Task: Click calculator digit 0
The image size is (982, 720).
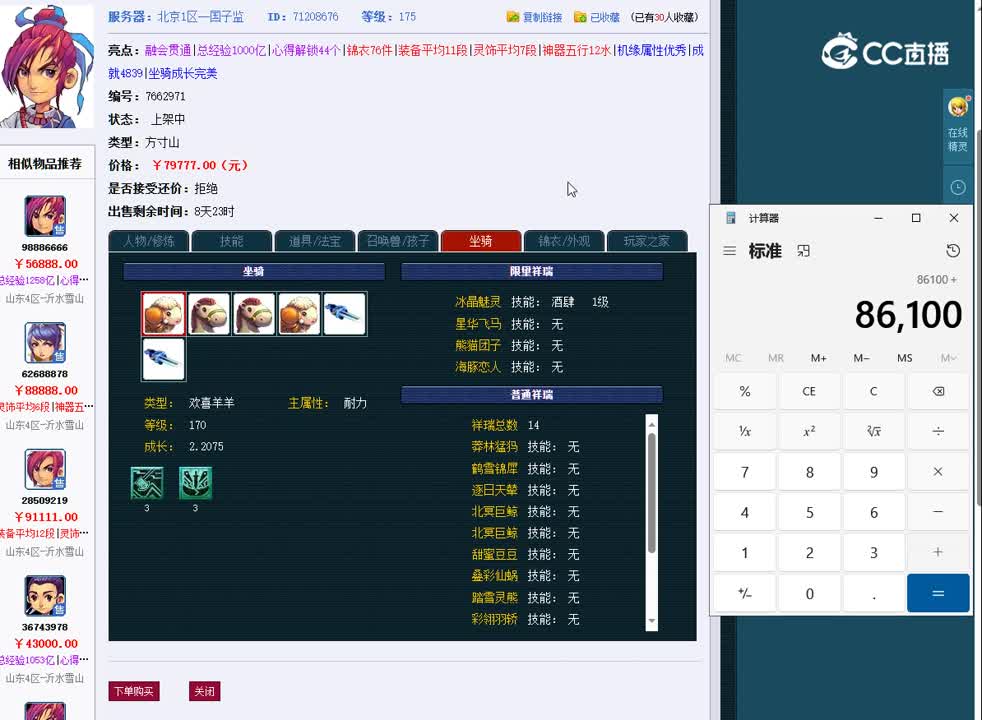Action: click(x=809, y=593)
